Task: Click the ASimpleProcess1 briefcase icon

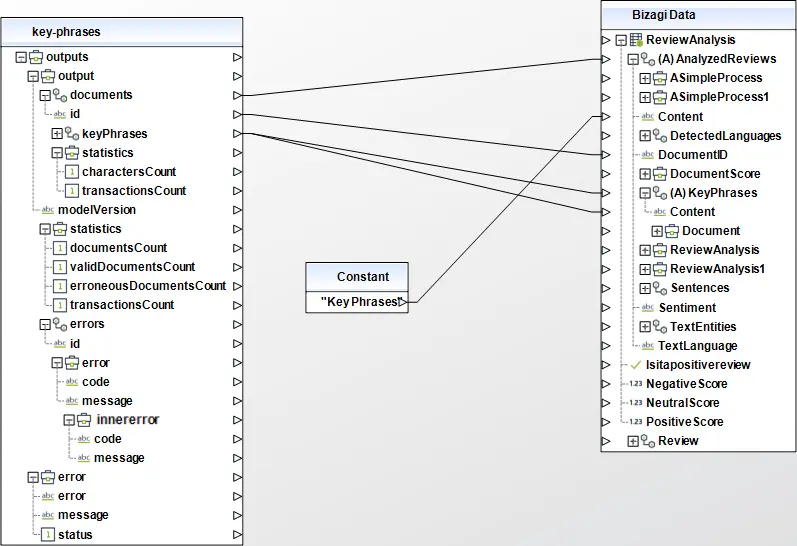Action: coord(660,97)
